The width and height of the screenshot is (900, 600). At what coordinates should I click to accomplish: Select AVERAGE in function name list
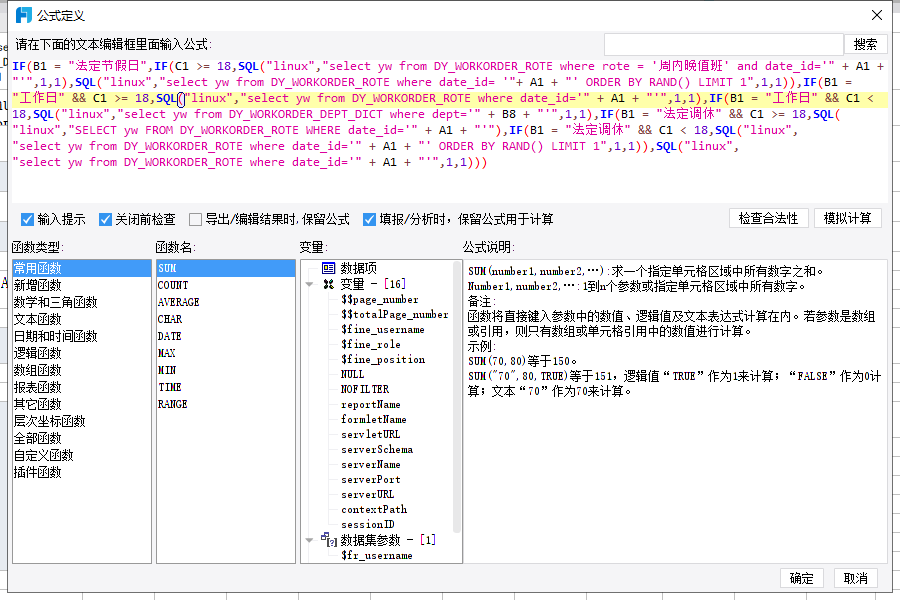pos(226,302)
